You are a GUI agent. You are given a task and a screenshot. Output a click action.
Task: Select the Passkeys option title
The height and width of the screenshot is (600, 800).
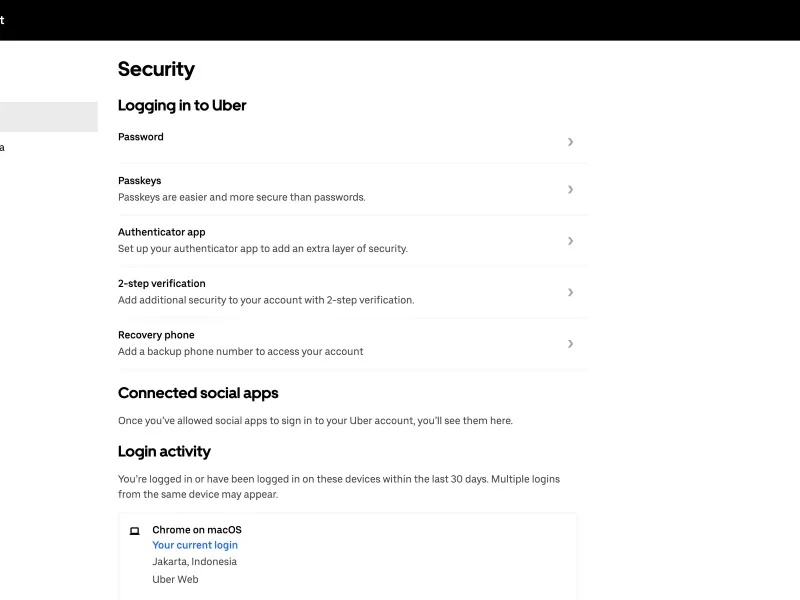[x=139, y=181]
